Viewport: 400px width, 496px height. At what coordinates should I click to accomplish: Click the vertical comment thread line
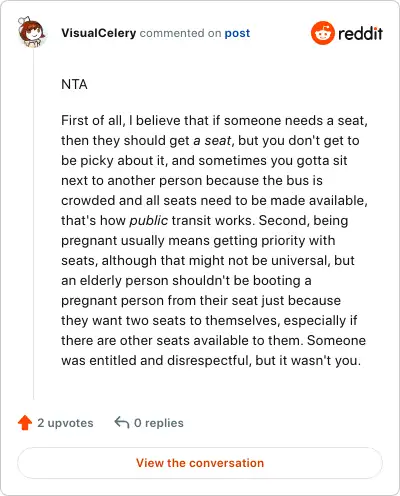[33, 223]
